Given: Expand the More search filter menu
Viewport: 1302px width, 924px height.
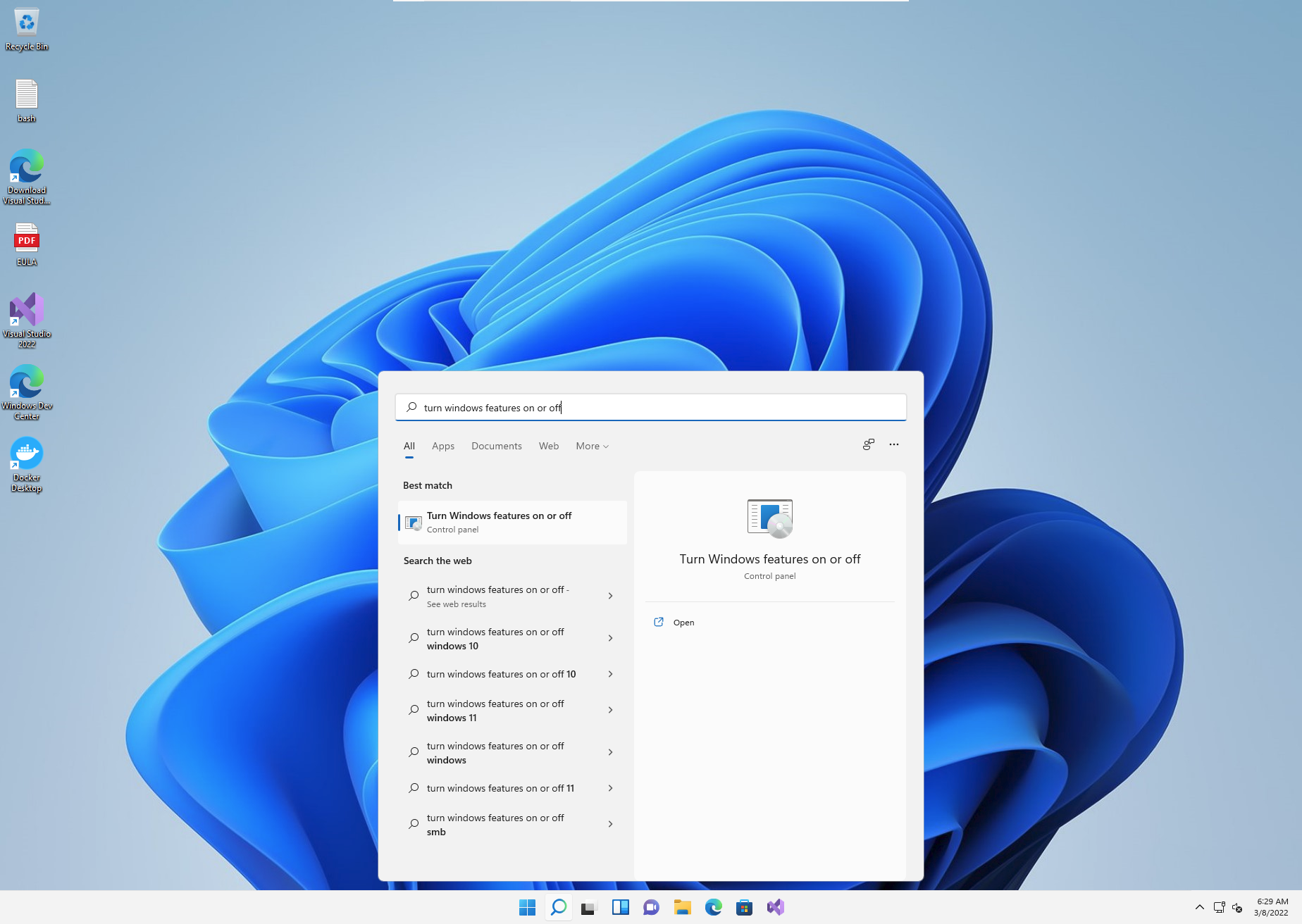Looking at the screenshot, I should (591, 445).
